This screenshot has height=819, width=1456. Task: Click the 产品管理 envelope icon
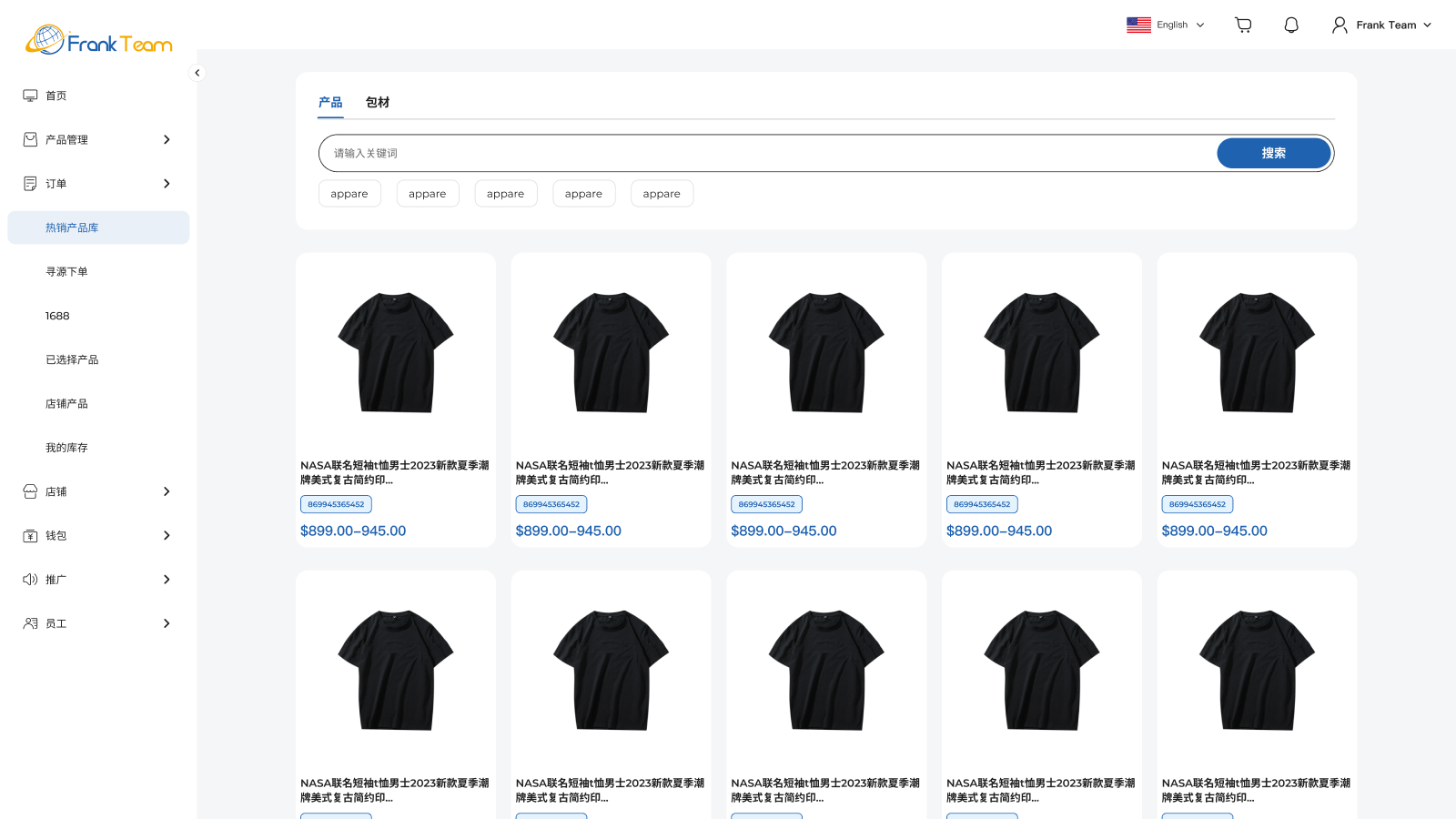pos(30,139)
